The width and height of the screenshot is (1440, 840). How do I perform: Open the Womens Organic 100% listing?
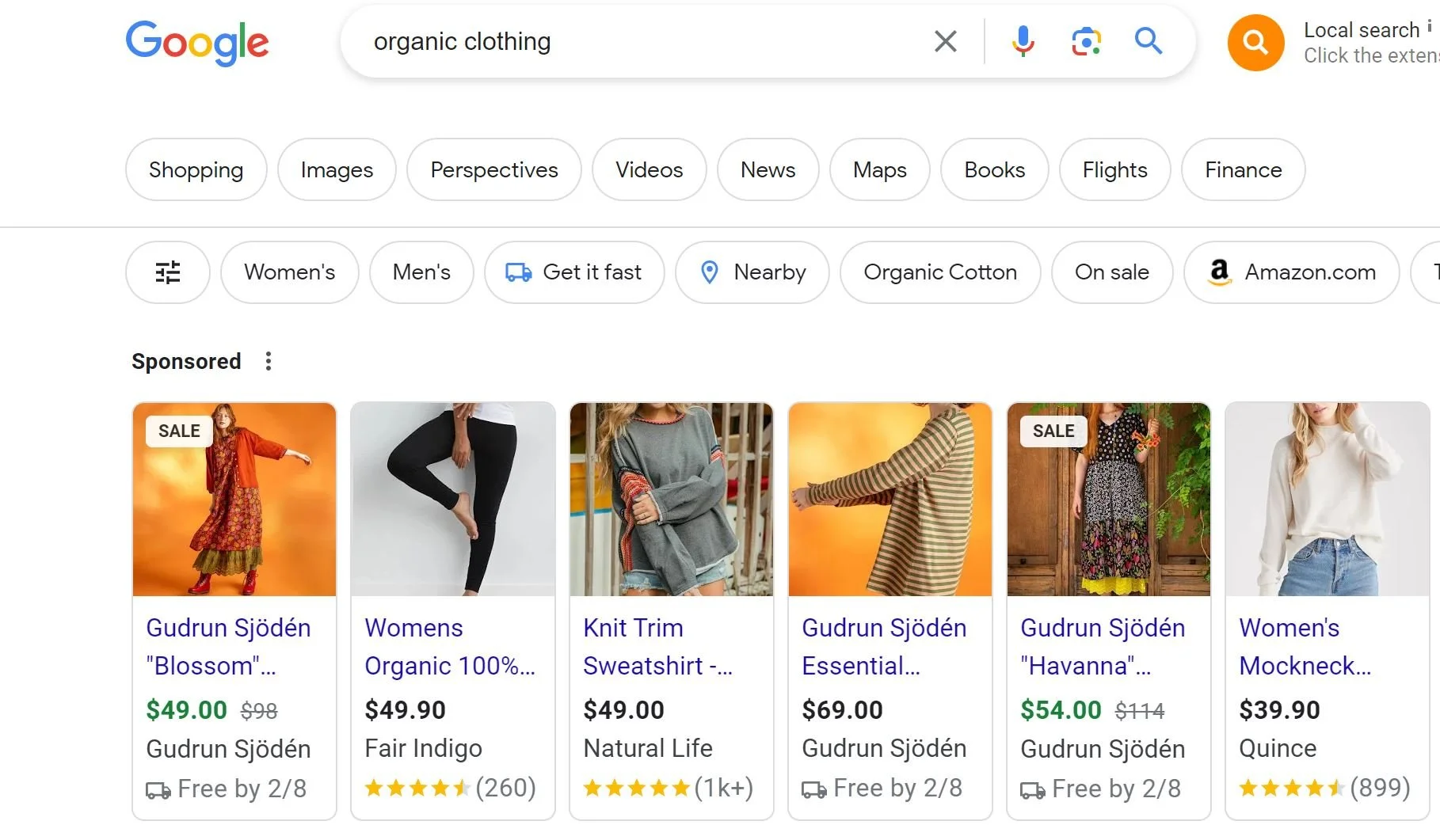(x=450, y=647)
